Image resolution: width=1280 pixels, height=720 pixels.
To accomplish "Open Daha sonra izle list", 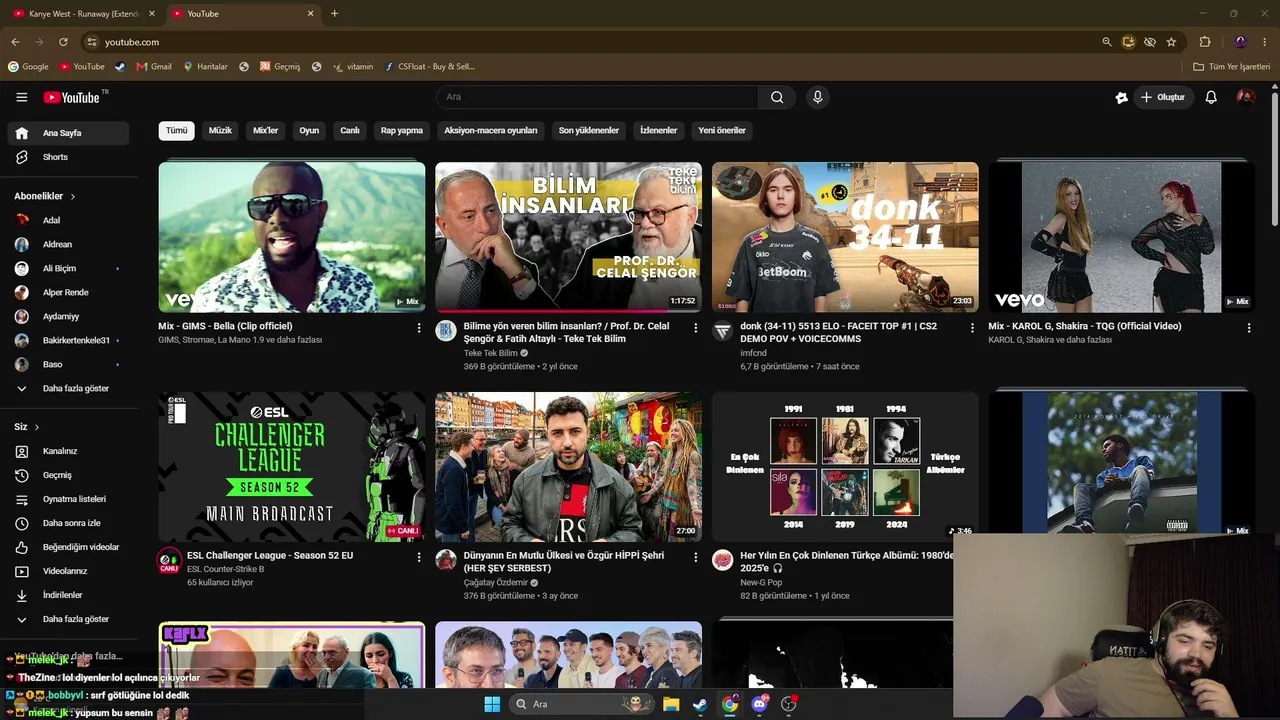I will (x=69, y=523).
